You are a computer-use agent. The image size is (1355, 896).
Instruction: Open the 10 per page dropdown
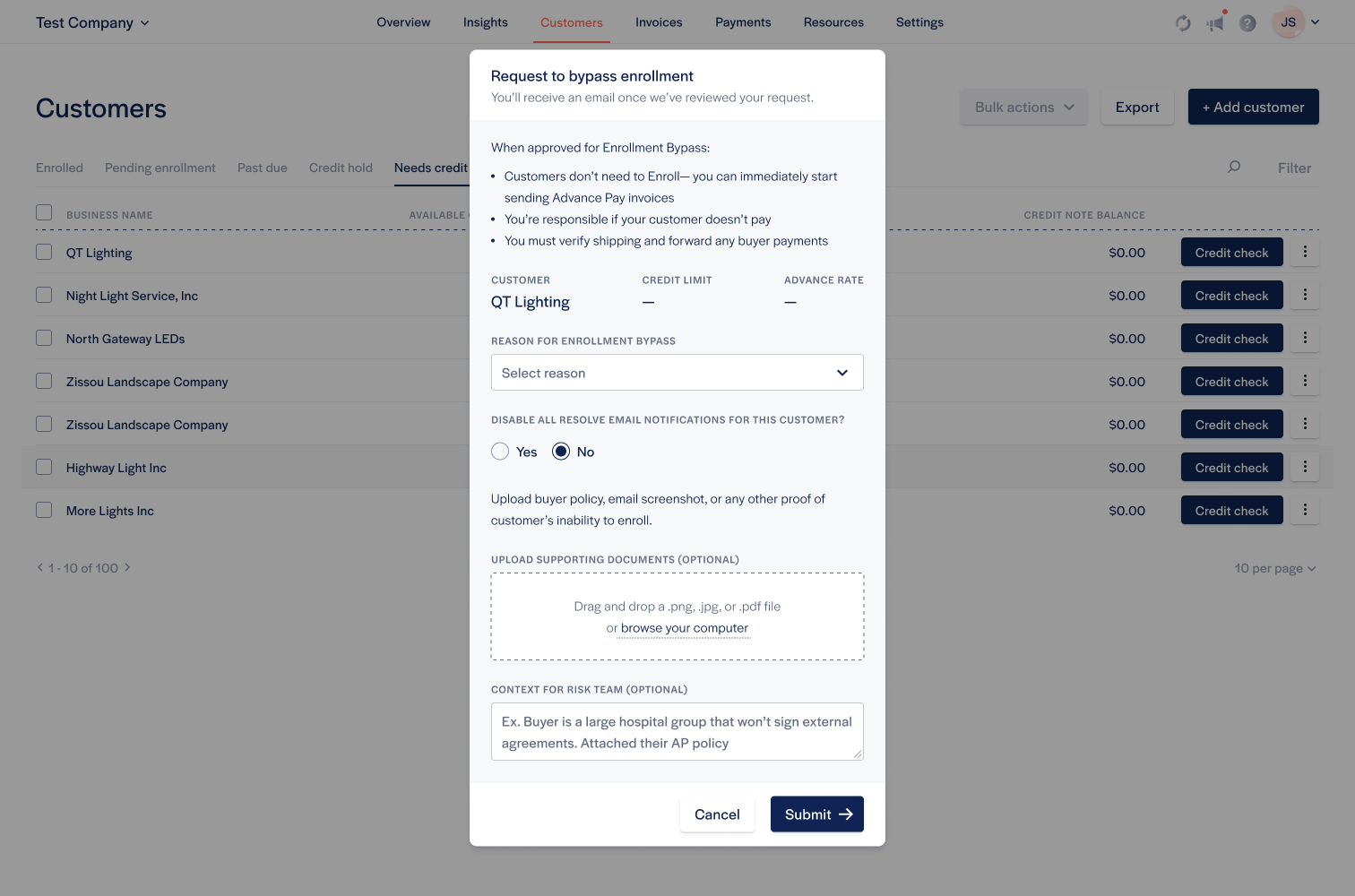tap(1274, 568)
